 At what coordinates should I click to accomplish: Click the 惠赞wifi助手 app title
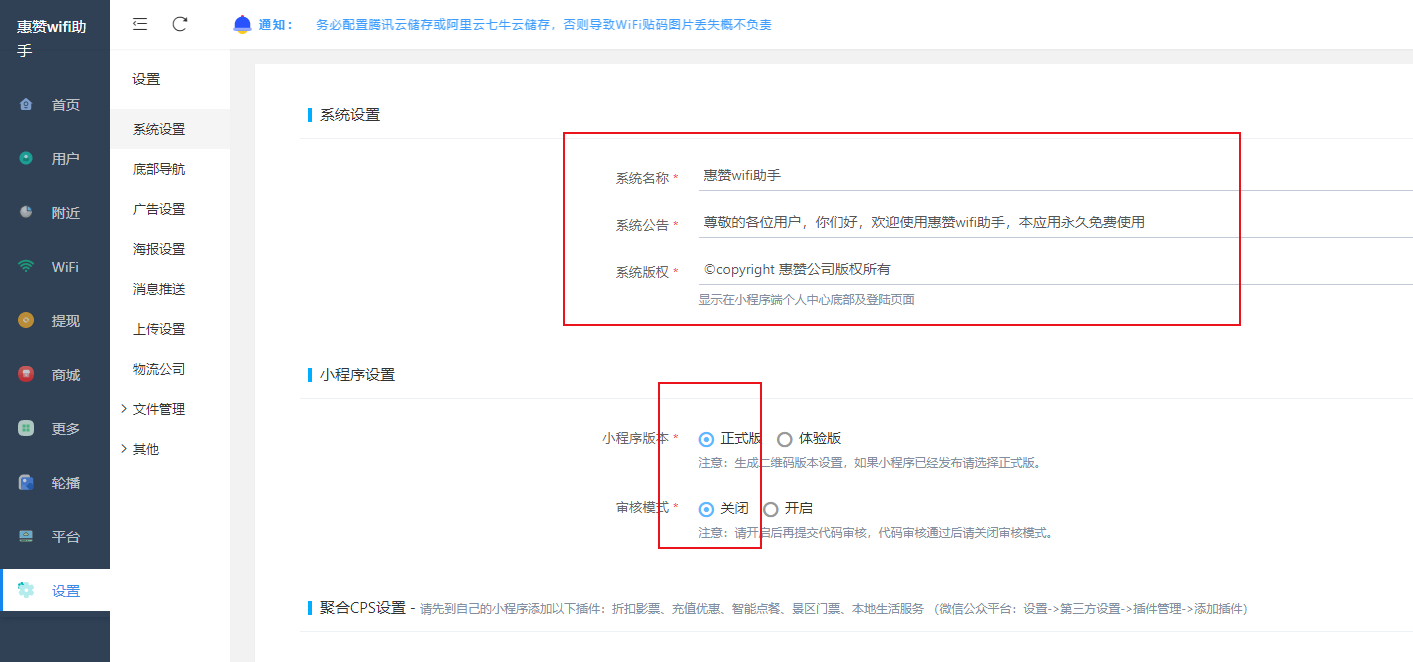click(52, 38)
